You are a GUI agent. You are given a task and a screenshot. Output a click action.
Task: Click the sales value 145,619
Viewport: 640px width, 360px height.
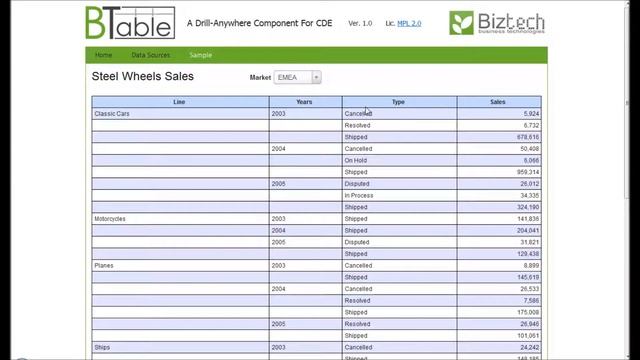click(x=528, y=278)
